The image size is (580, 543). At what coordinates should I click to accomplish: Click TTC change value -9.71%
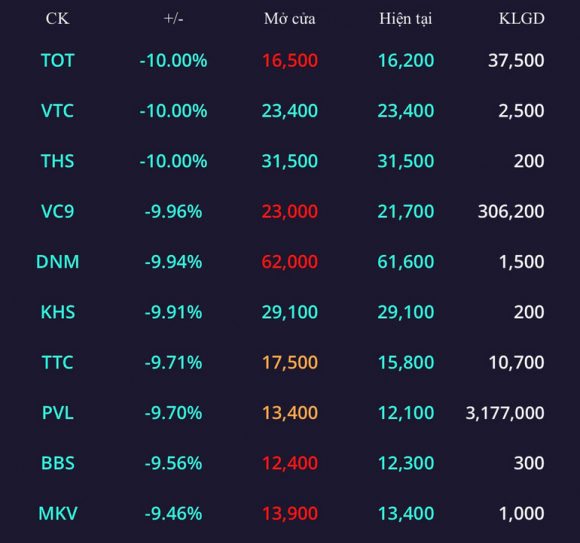point(173,362)
